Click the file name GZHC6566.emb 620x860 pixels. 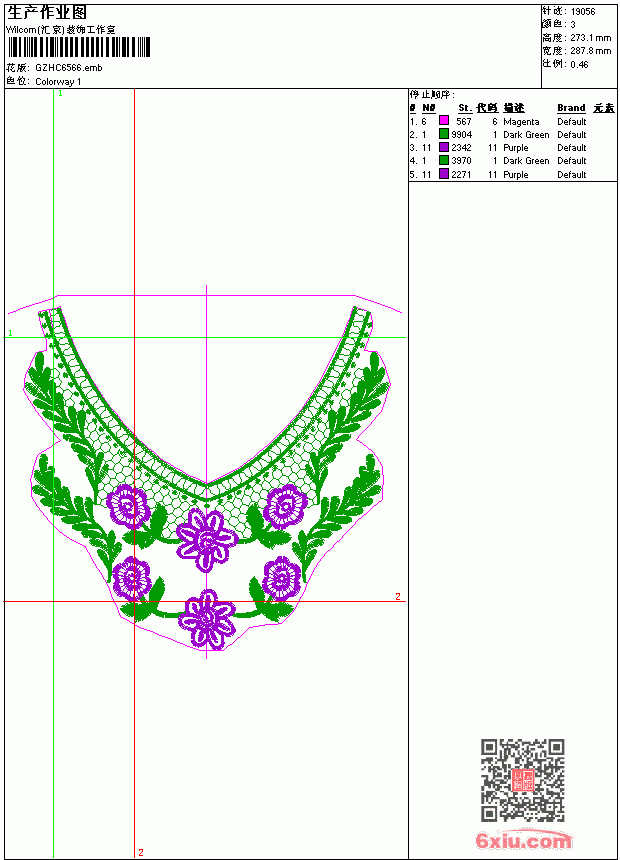69,68
